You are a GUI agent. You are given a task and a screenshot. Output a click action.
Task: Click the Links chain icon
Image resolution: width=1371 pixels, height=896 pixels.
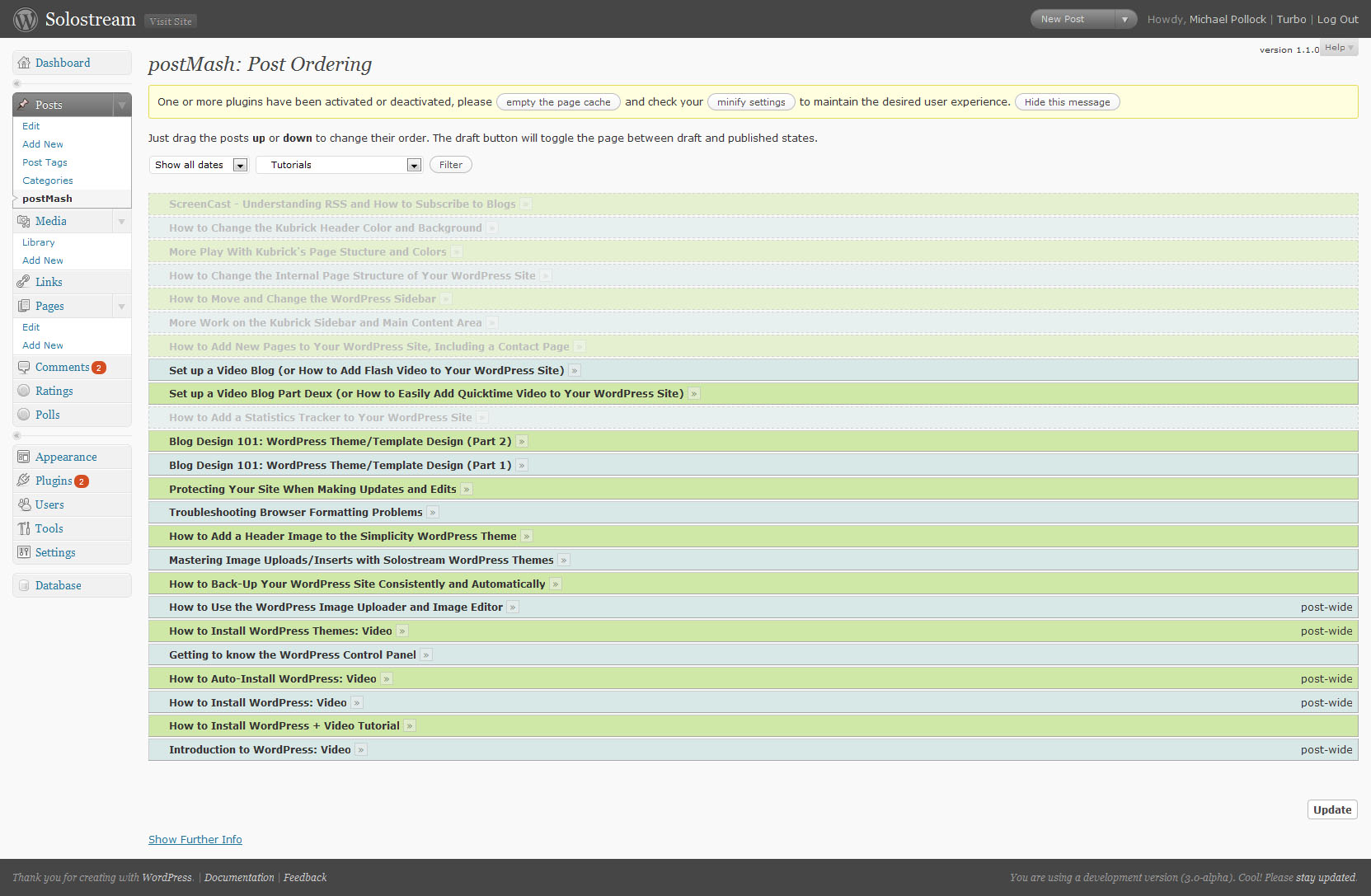pos(24,282)
